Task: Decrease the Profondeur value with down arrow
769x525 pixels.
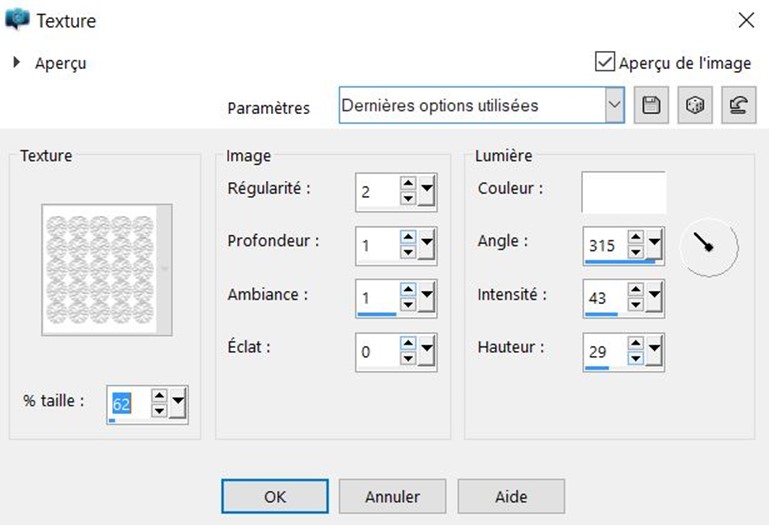Action: (x=407, y=251)
